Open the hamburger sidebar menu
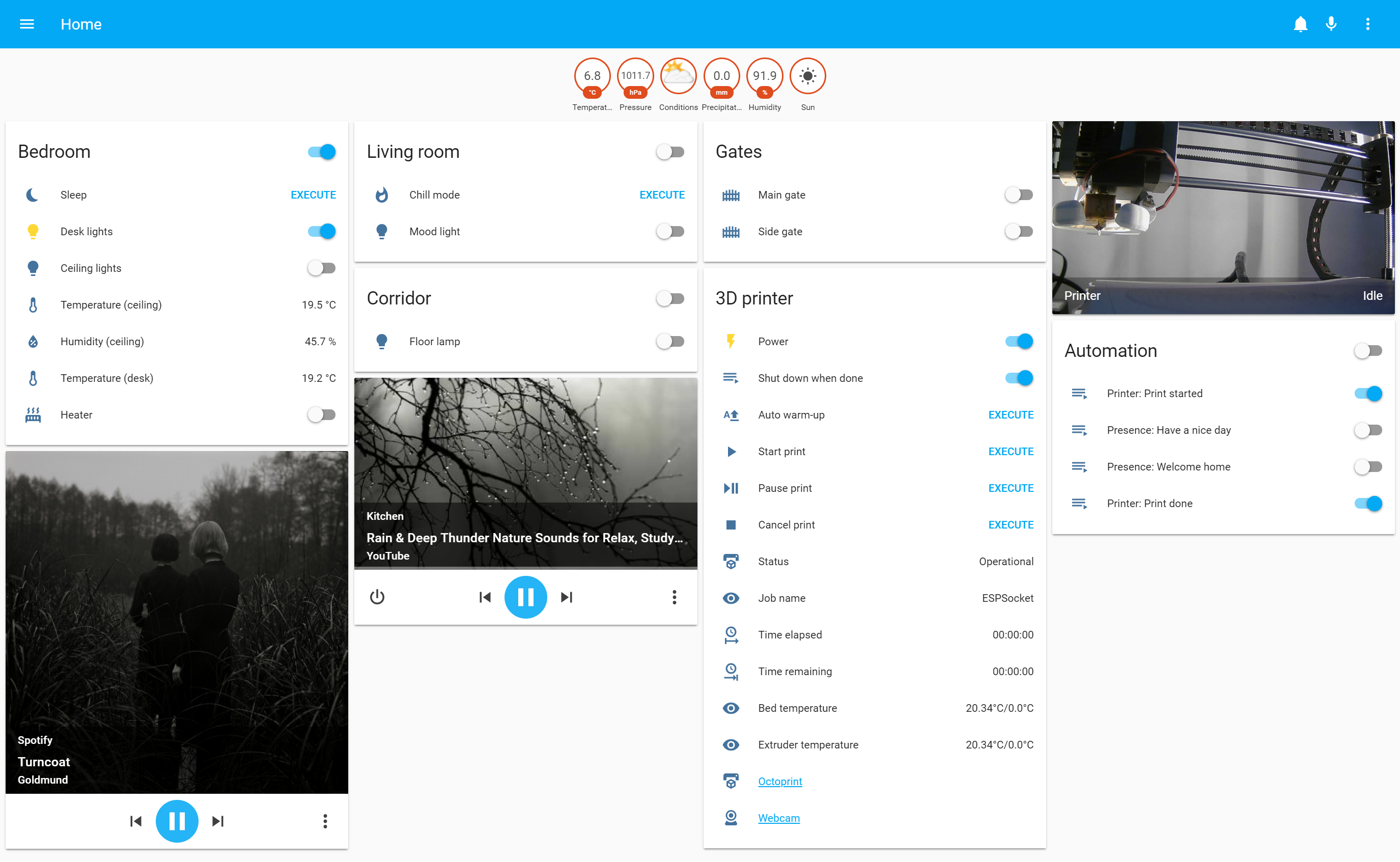Screen dimensions: 1400x862 click(x=27, y=24)
